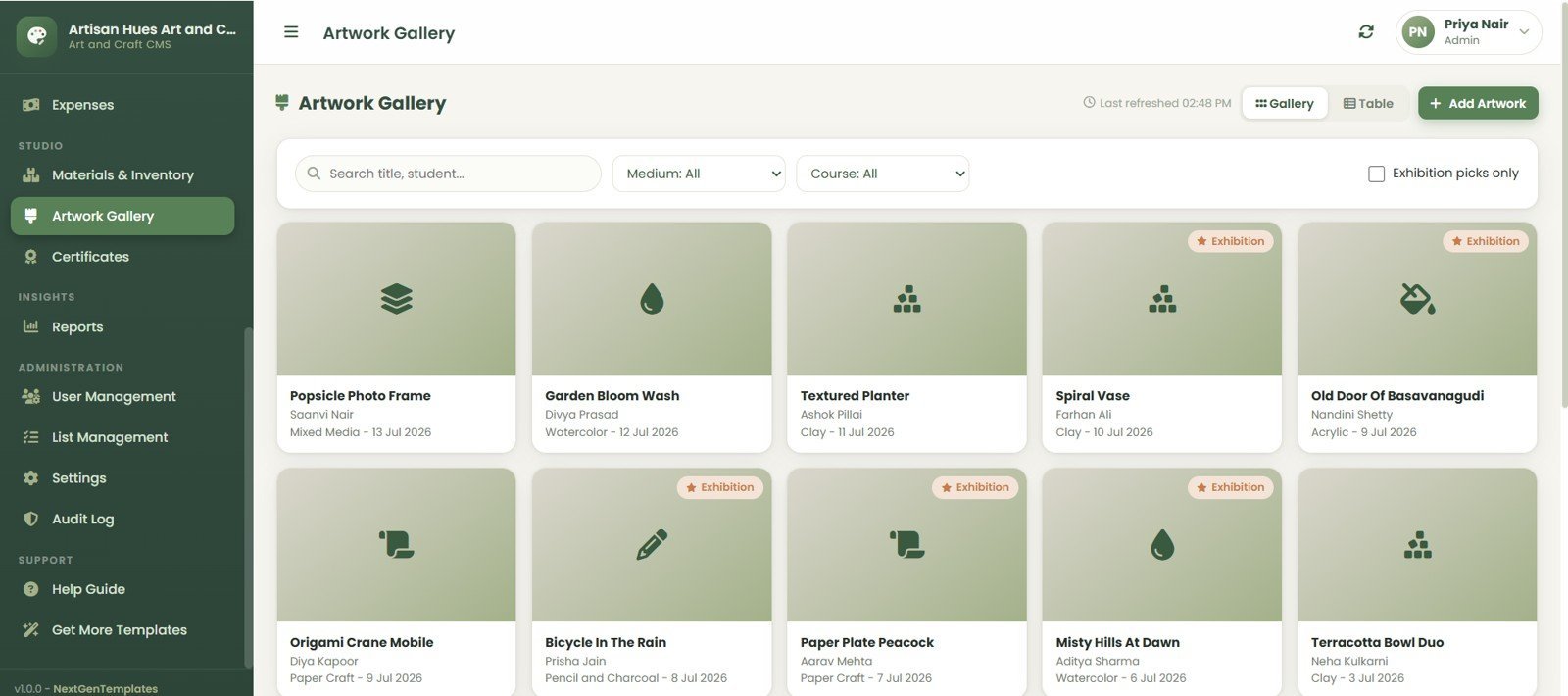Go to Materials & Inventory
The width and height of the screenshot is (1568, 696).
point(122,175)
